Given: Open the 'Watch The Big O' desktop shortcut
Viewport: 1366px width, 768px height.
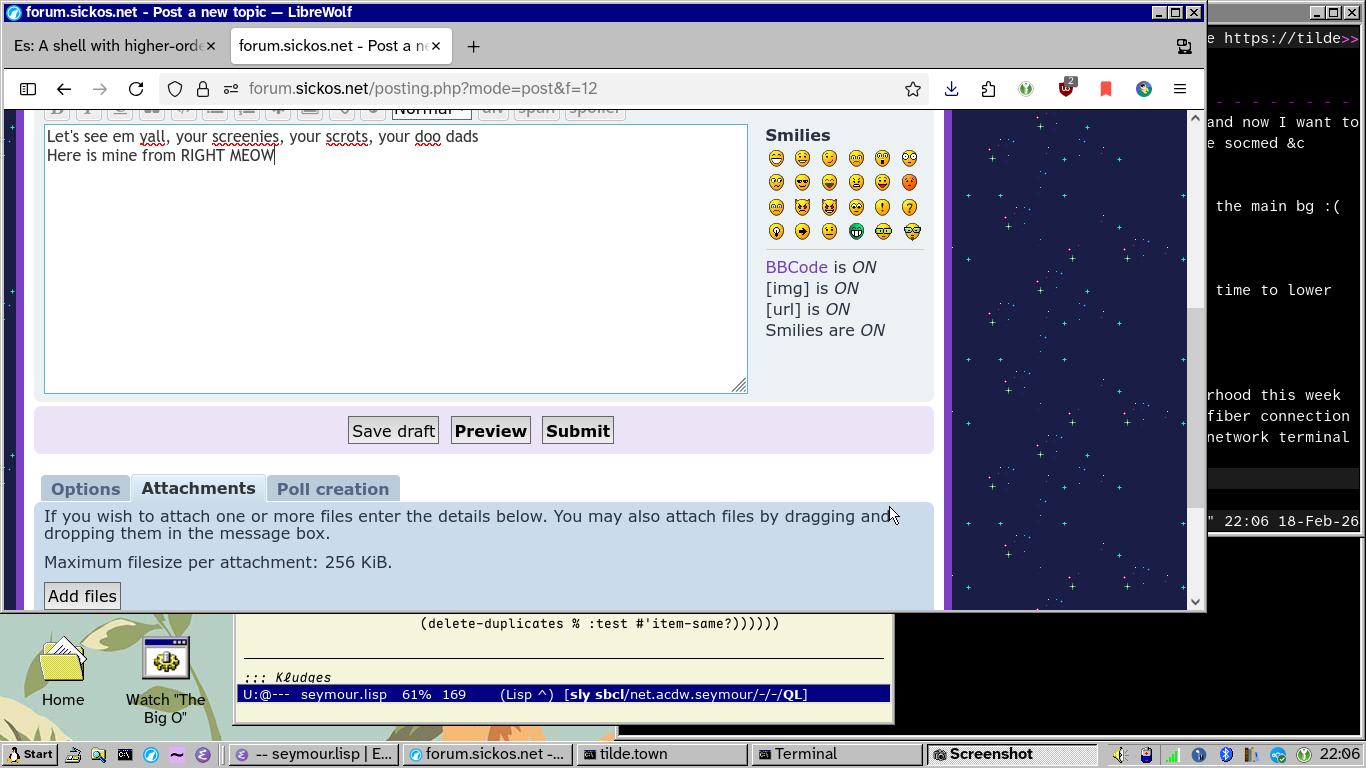Looking at the screenshot, I should click(x=164, y=658).
